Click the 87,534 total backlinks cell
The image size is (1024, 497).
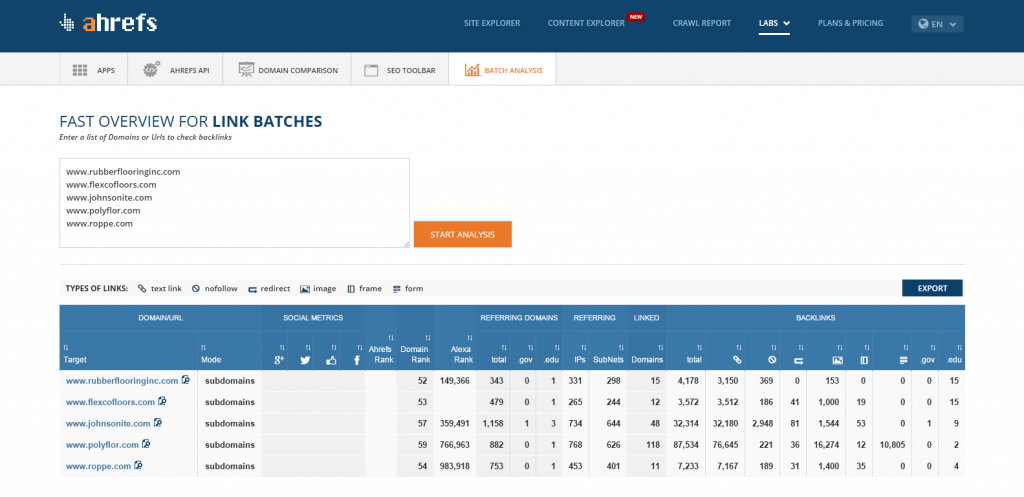pos(686,445)
